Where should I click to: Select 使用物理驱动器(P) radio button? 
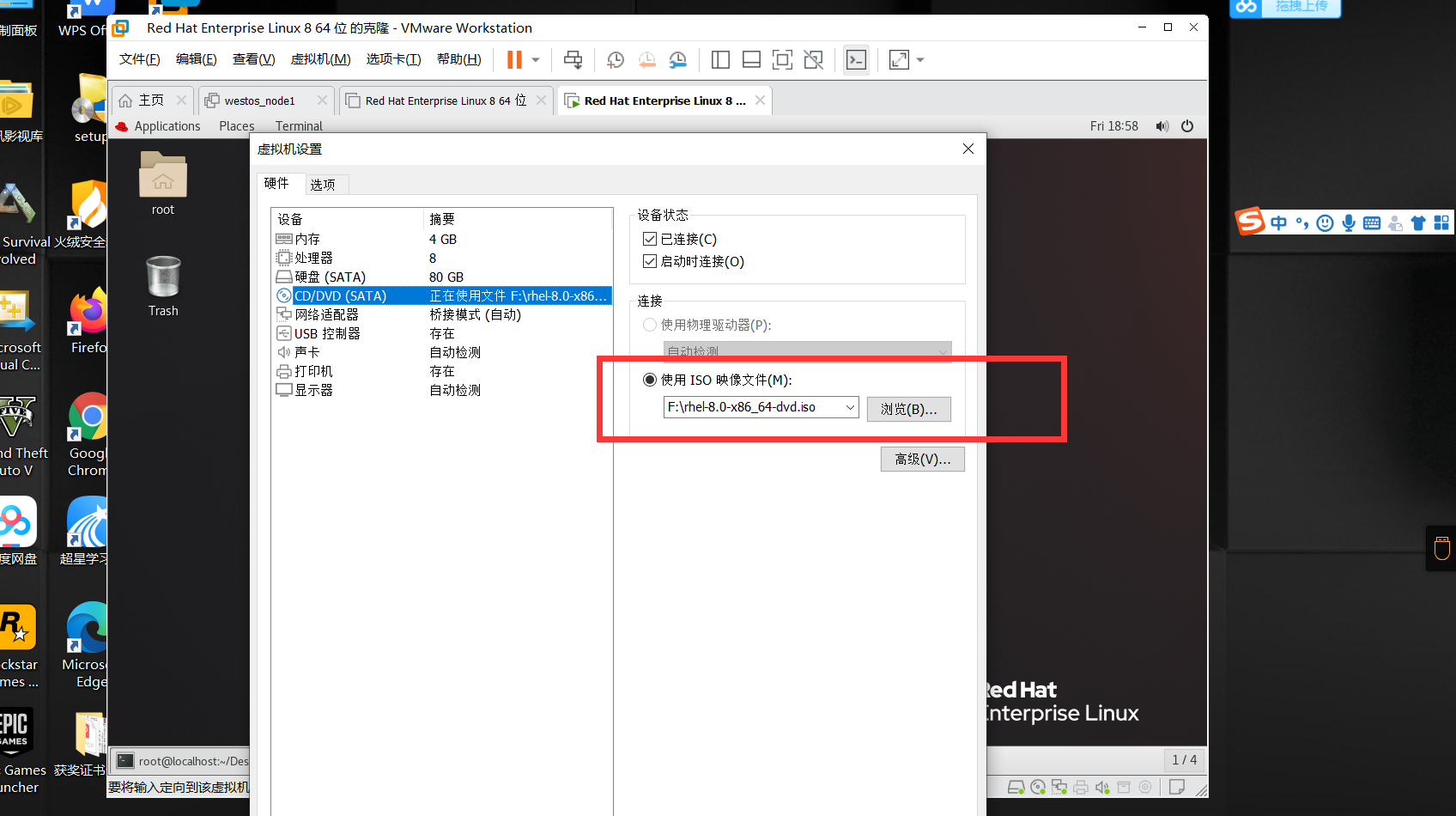650,325
